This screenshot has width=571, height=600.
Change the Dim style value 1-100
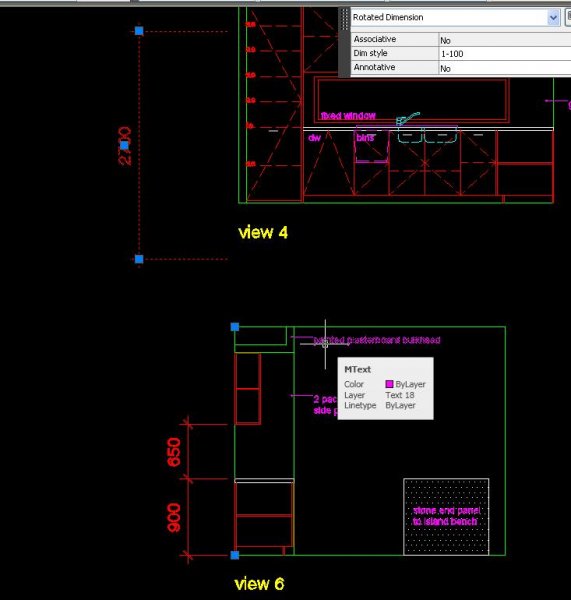[504, 54]
